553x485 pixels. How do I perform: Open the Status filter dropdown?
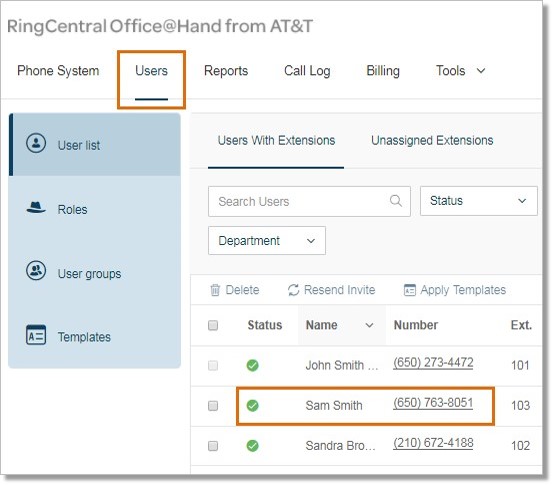[479, 201]
